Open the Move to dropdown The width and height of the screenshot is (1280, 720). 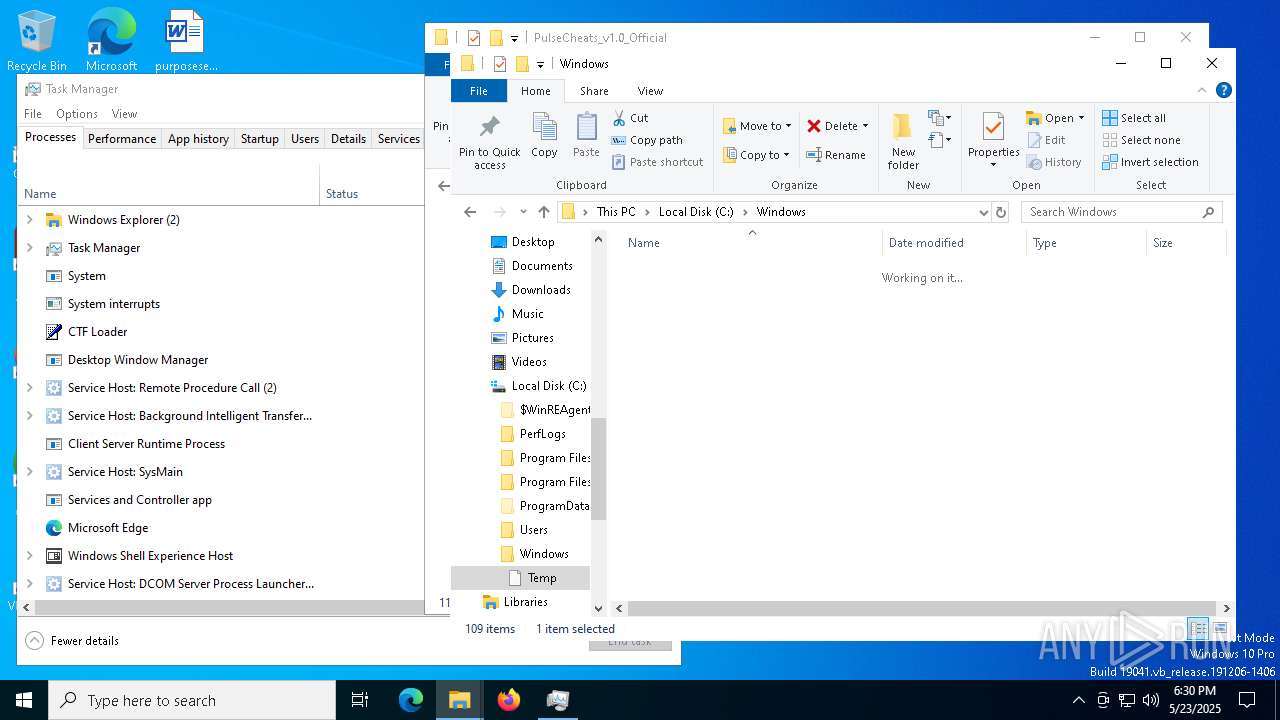click(x=757, y=126)
